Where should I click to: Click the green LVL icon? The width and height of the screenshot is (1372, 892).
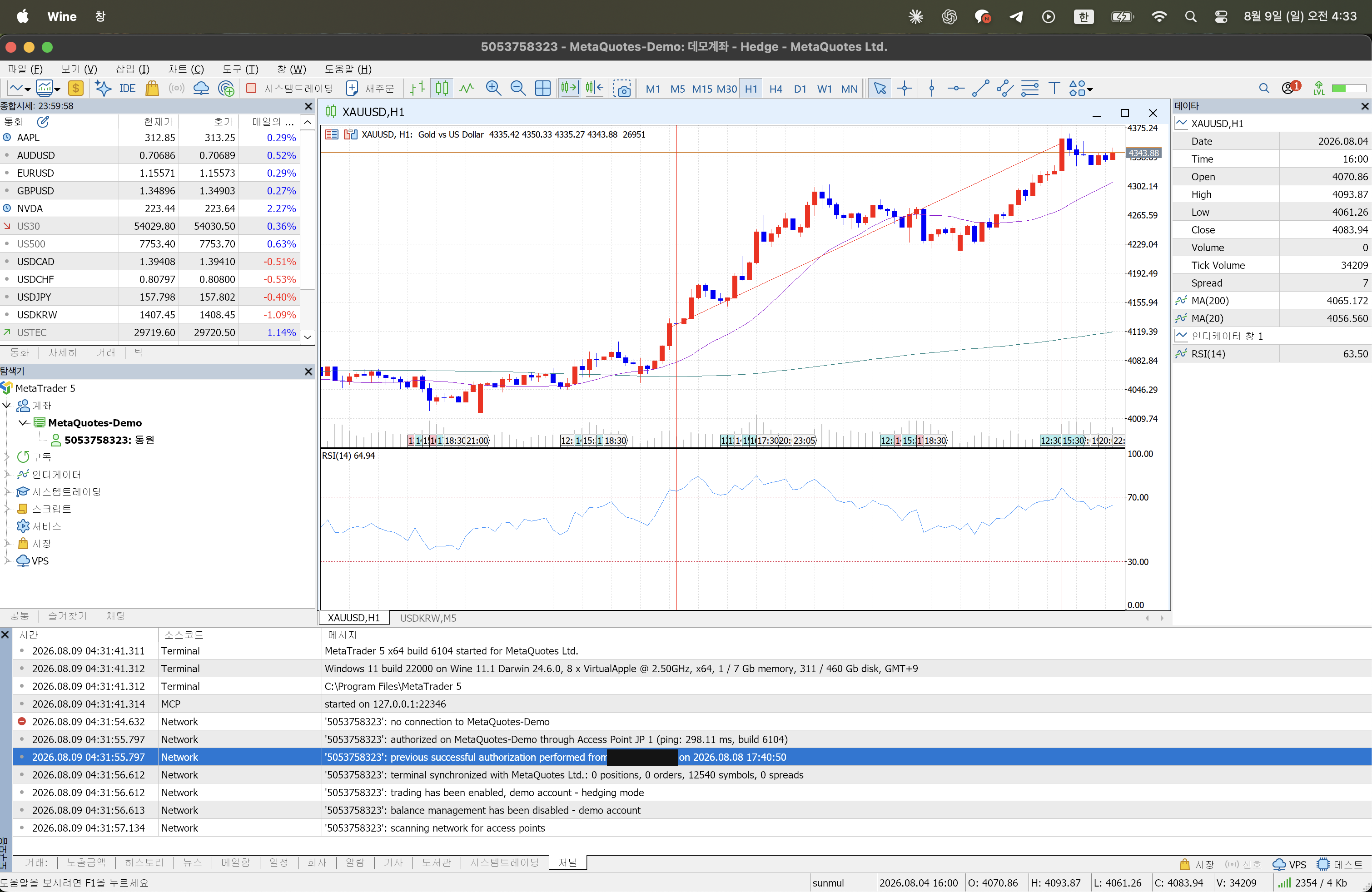tap(1318, 88)
